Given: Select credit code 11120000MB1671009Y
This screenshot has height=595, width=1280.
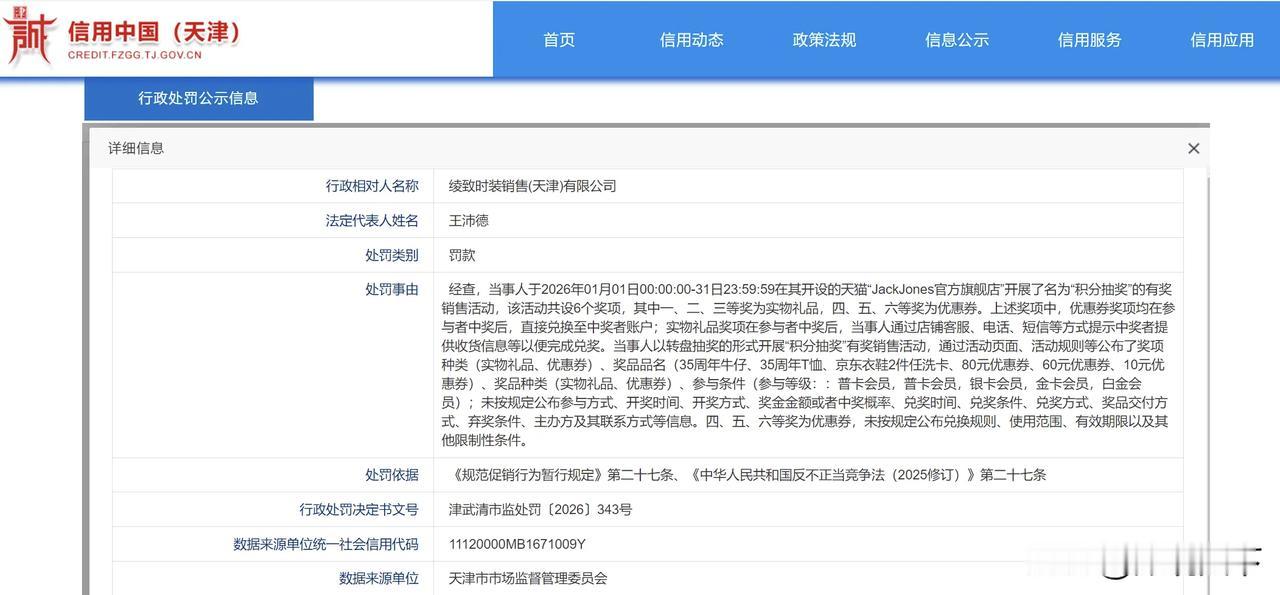Looking at the screenshot, I should point(517,544).
